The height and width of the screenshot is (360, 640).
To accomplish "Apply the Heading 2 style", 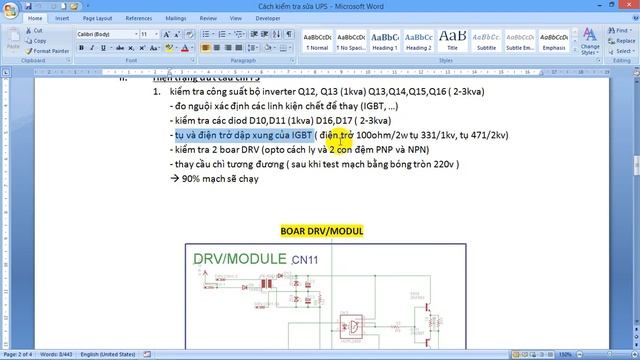I will coord(418,41).
